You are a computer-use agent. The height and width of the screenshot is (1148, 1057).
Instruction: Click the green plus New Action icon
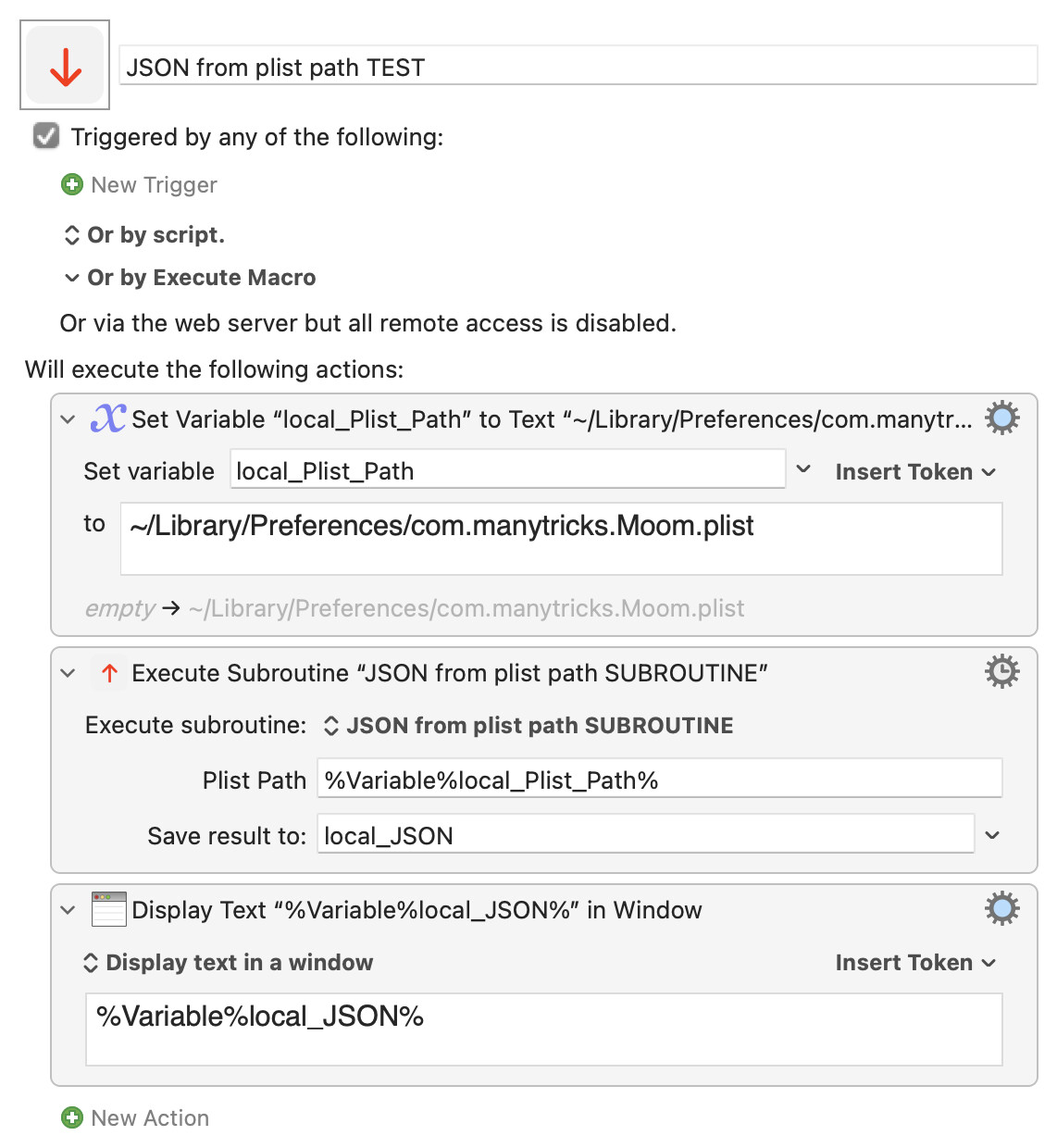click(x=71, y=1118)
